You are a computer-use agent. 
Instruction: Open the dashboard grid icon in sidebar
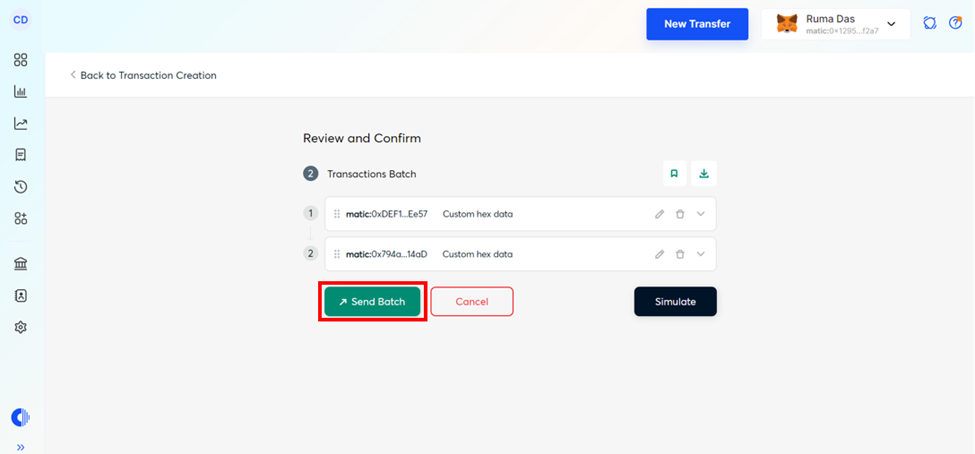click(x=20, y=60)
